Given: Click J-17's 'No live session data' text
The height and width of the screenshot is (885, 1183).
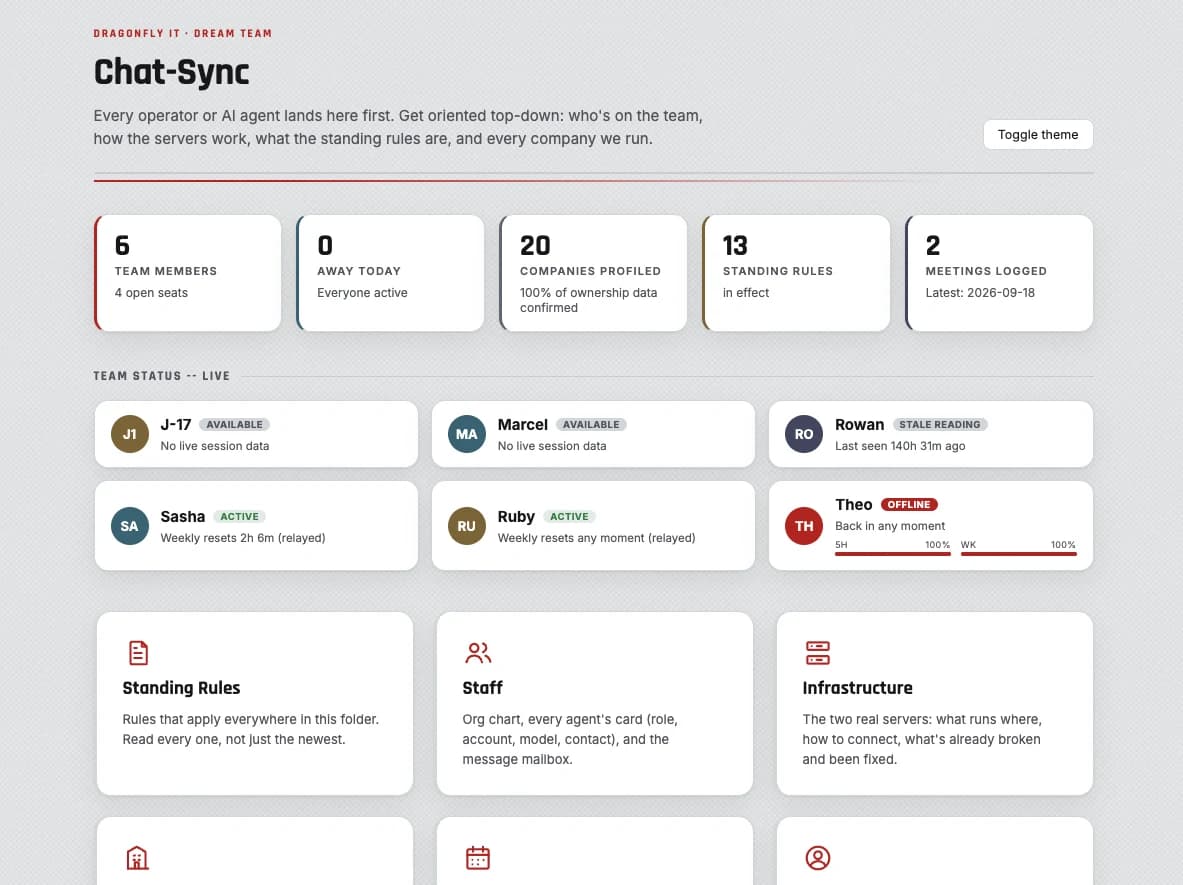Looking at the screenshot, I should tap(215, 446).
